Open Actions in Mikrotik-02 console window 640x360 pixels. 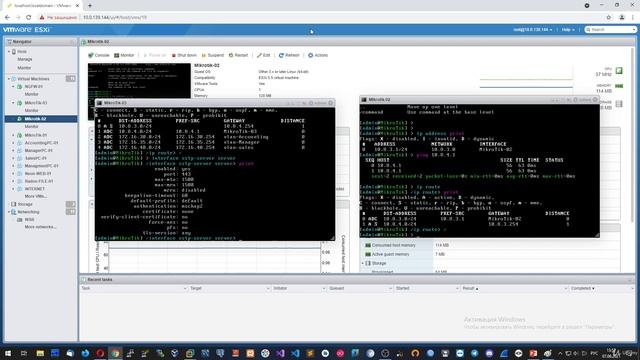click(582, 100)
